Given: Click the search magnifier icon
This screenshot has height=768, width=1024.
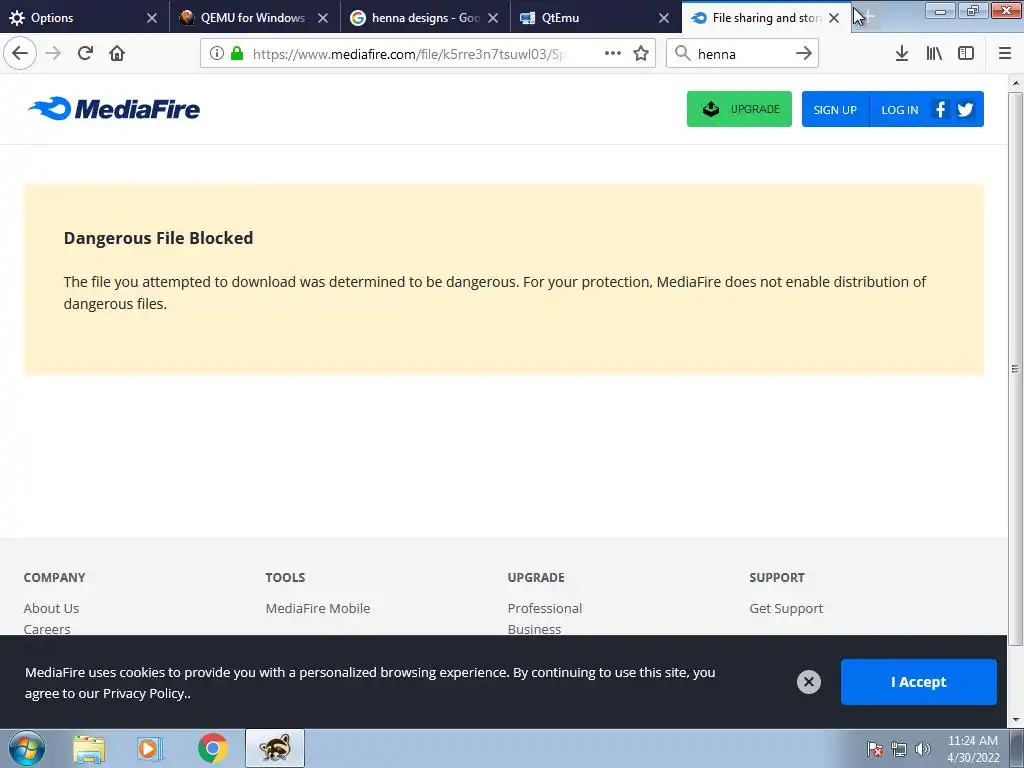Looking at the screenshot, I should 682,53.
